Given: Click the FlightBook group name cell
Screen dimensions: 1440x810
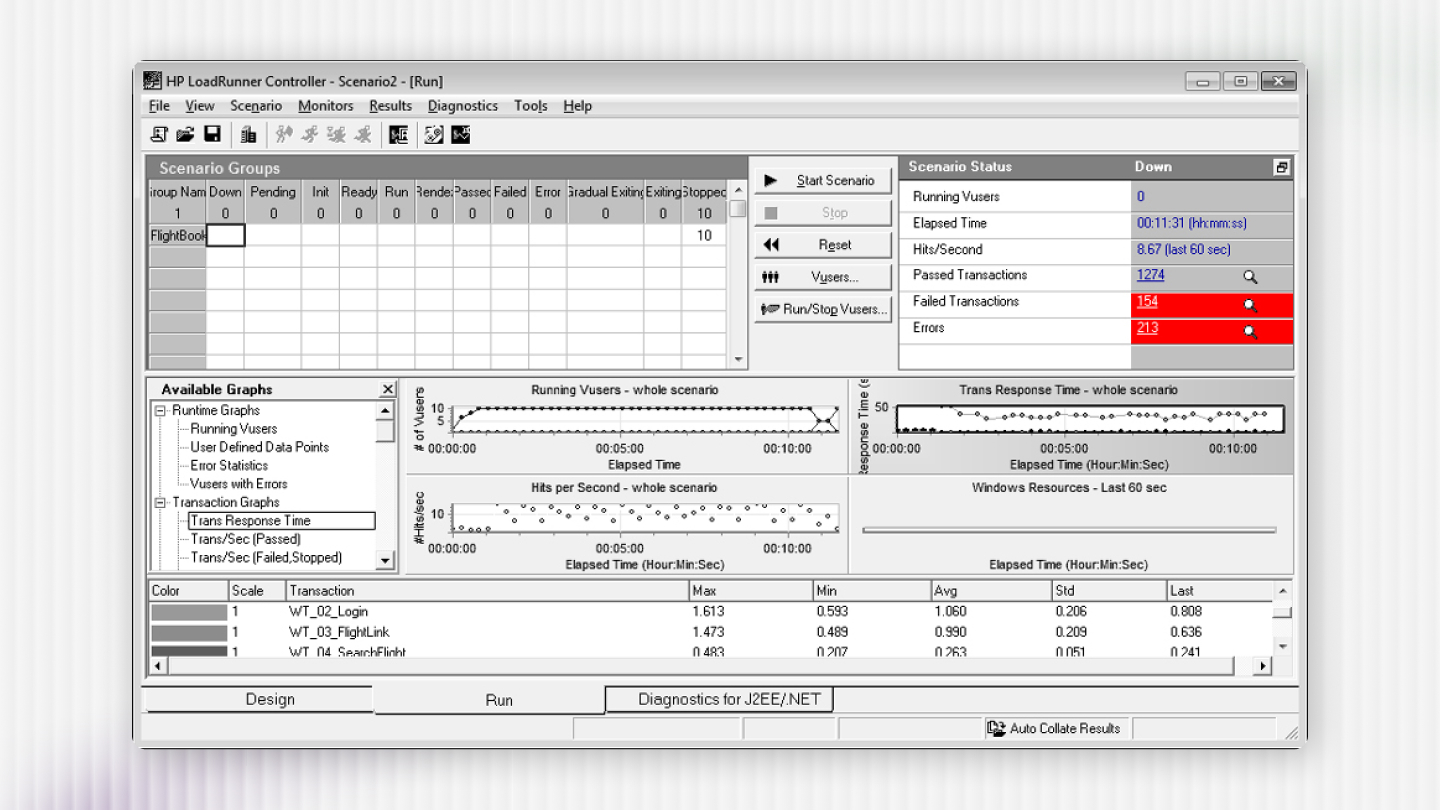Looking at the screenshot, I should (x=178, y=236).
